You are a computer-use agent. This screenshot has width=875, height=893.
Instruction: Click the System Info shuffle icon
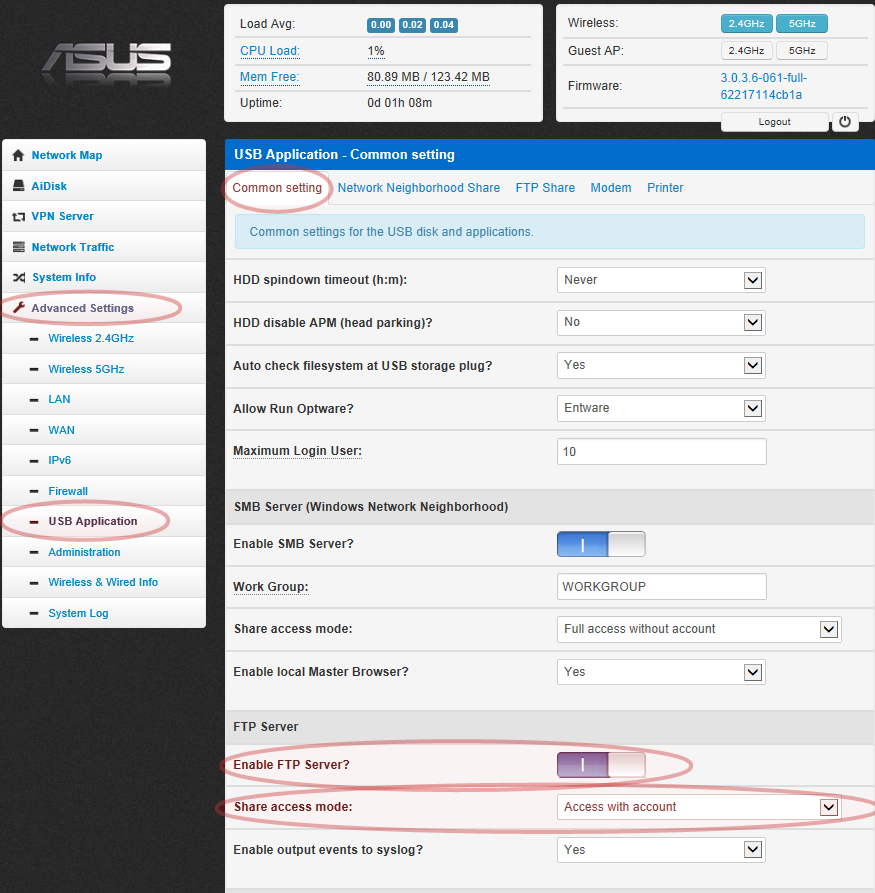18,278
